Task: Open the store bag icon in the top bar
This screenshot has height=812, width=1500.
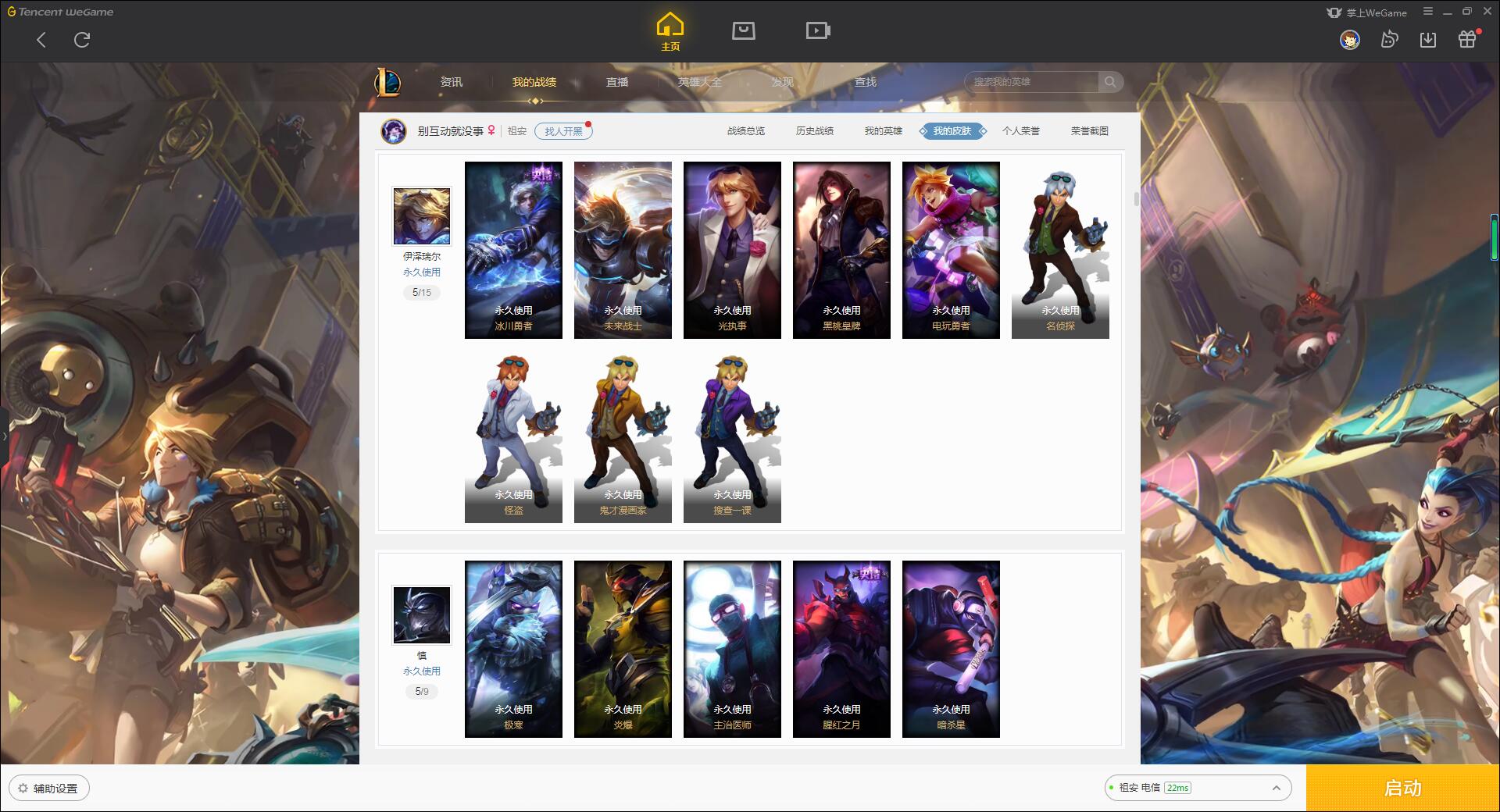Action: coord(743,30)
